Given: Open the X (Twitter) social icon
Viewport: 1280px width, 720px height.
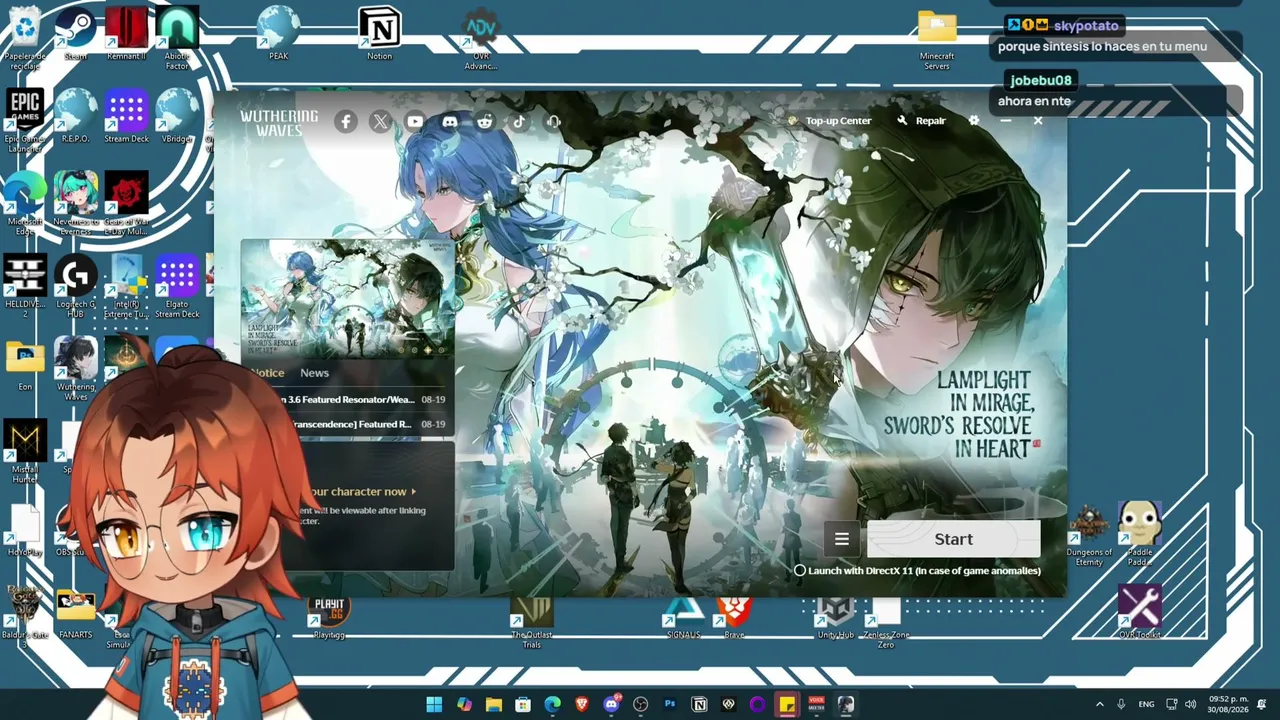Looking at the screenshot, I should tap(380, 122).
